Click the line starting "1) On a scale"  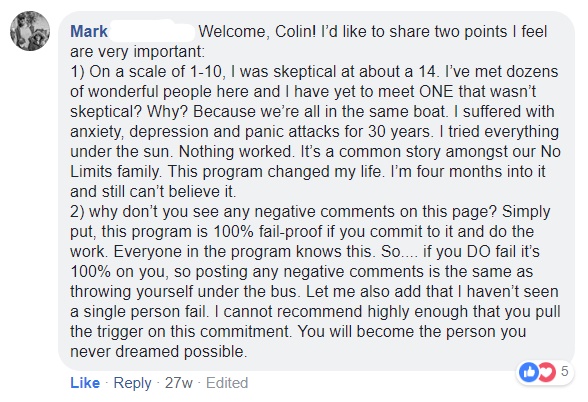[x=314, y=72]
